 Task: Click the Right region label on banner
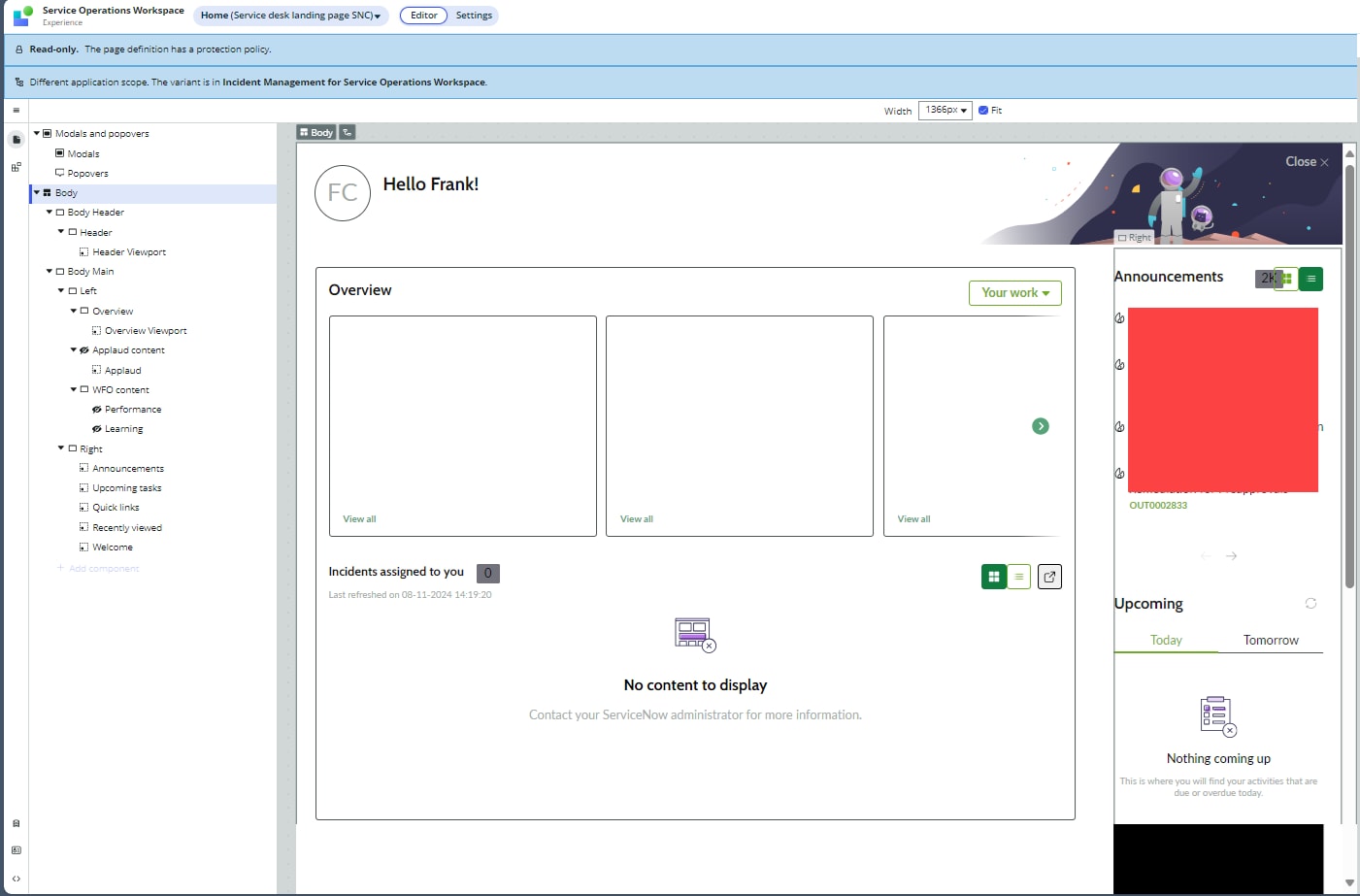(1135, 238)
